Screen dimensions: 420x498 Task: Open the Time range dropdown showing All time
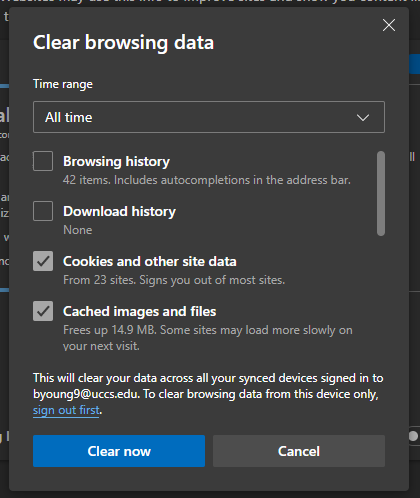(209, 117)
